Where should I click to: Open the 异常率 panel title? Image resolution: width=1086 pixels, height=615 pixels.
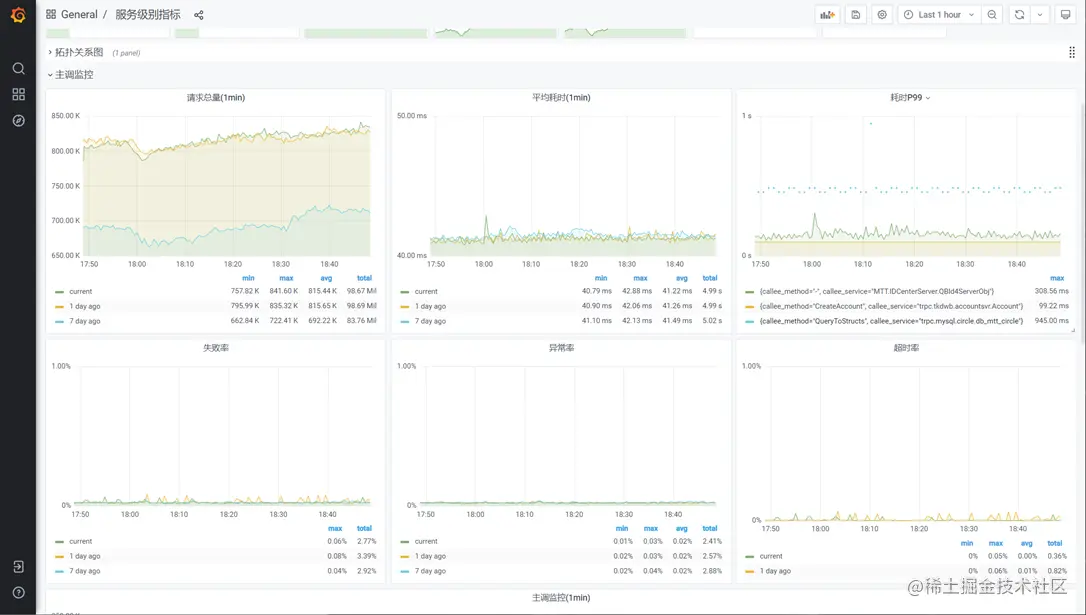point(561,348)
